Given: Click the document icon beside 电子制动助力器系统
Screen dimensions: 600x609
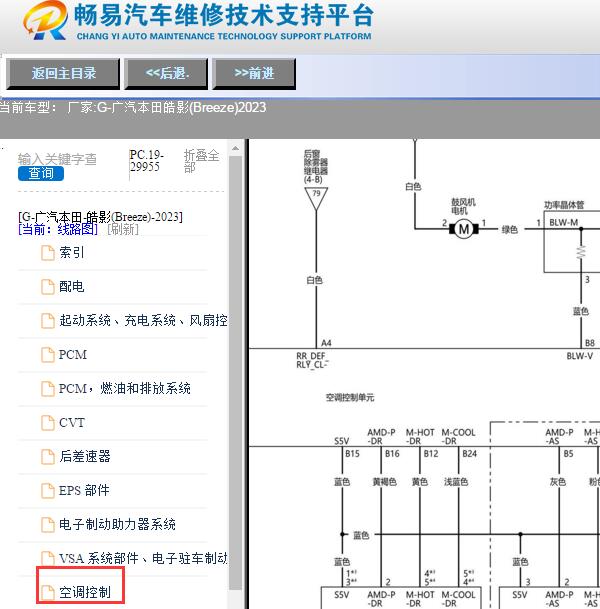Looking at the screenshot, I should (x=48, y=525).
